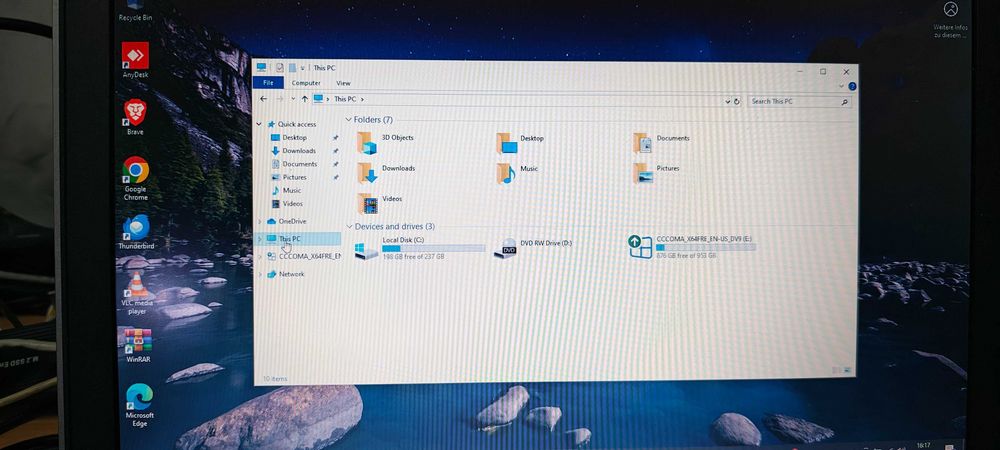Open the WinRAR desktop shortcut

[138, 345]
